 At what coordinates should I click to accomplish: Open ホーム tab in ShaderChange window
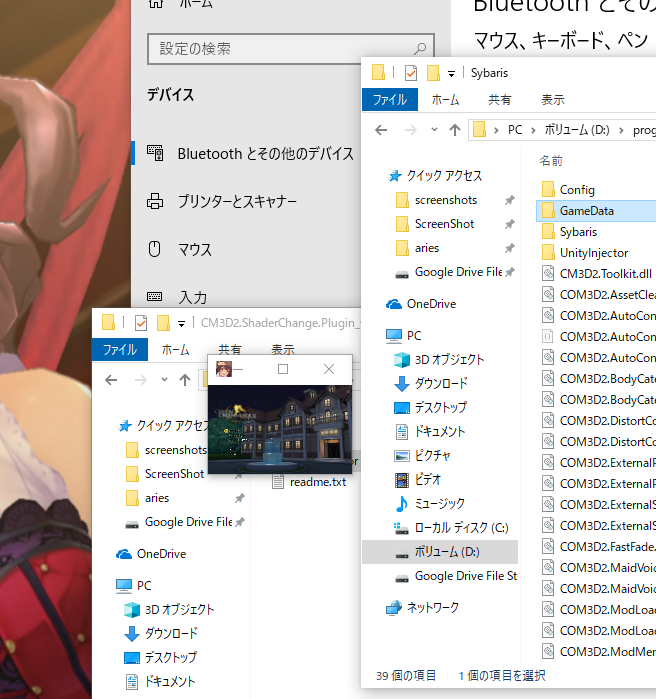[175, 350]
